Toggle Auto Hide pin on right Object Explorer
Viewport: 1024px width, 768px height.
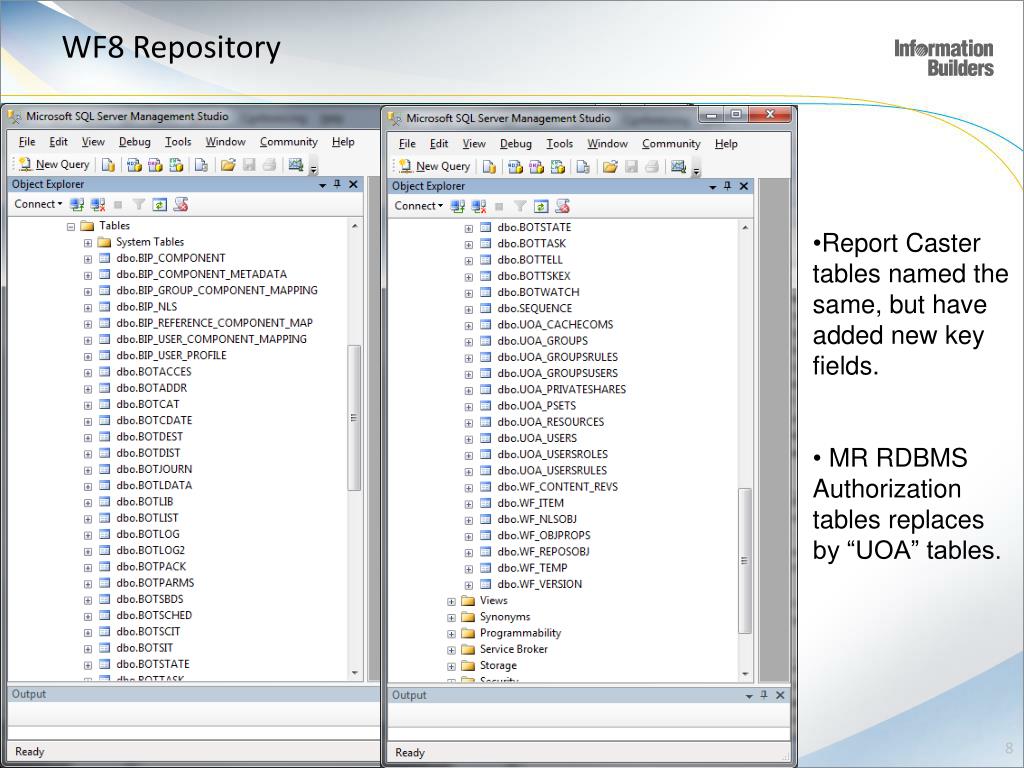pos(728,186)
